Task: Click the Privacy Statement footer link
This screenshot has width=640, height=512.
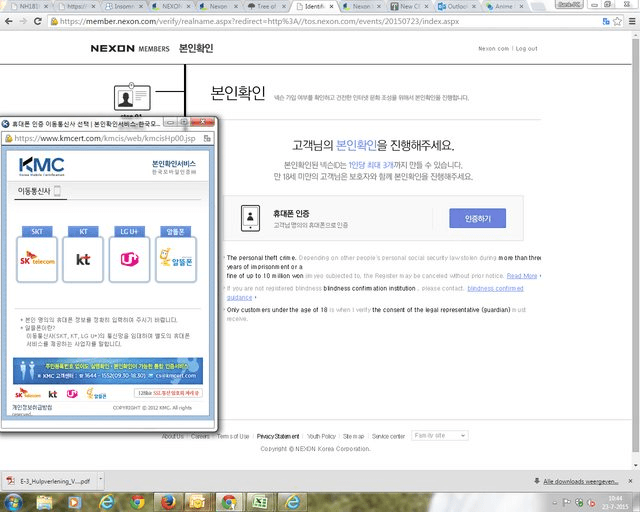Action: tap(277, 437)
